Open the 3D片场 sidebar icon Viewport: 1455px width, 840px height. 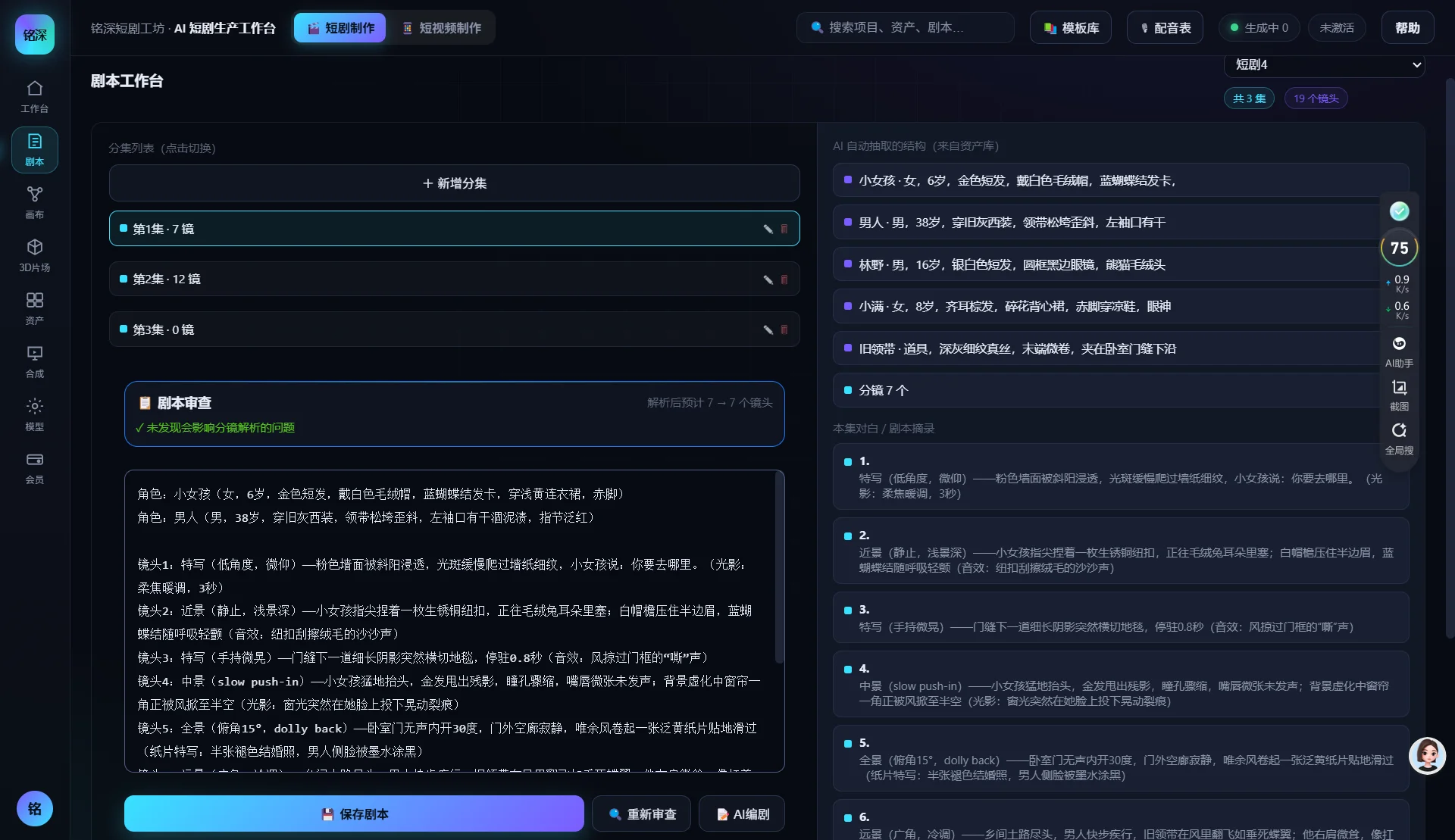[x=34, y=256]
